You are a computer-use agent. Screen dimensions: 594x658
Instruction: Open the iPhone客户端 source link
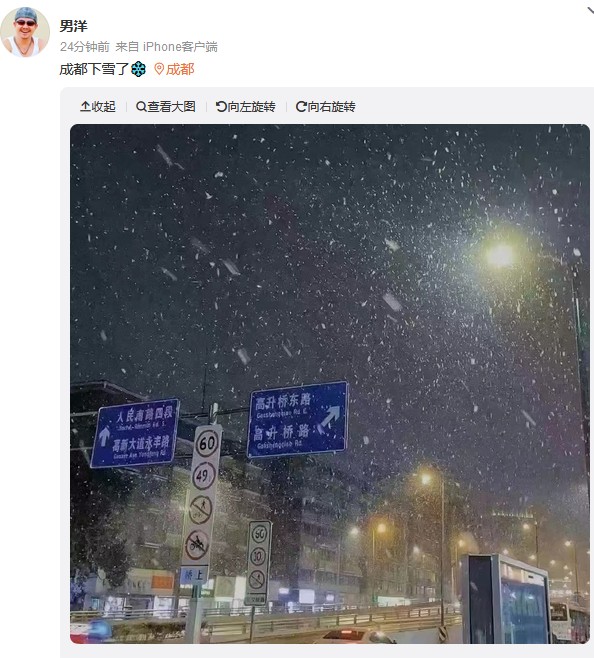tap(180, 47)
